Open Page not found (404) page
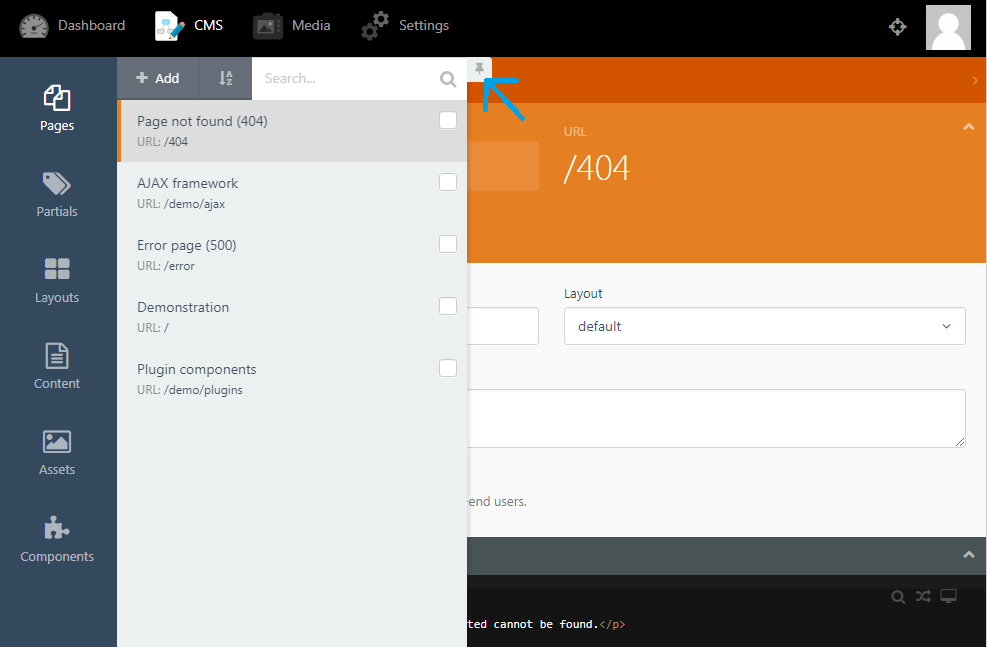 (x=292, y=131)
